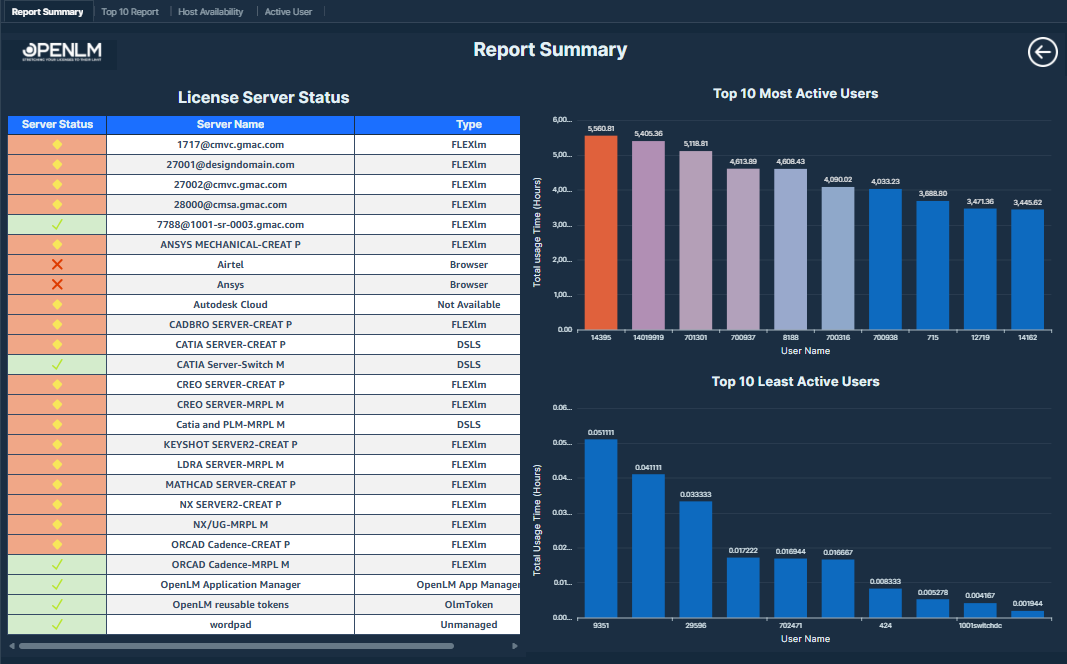Image resolution: width=1067 pixels, height=664 pixels.
Task: Sort by the Server Status column header
Action: (56, 124)
